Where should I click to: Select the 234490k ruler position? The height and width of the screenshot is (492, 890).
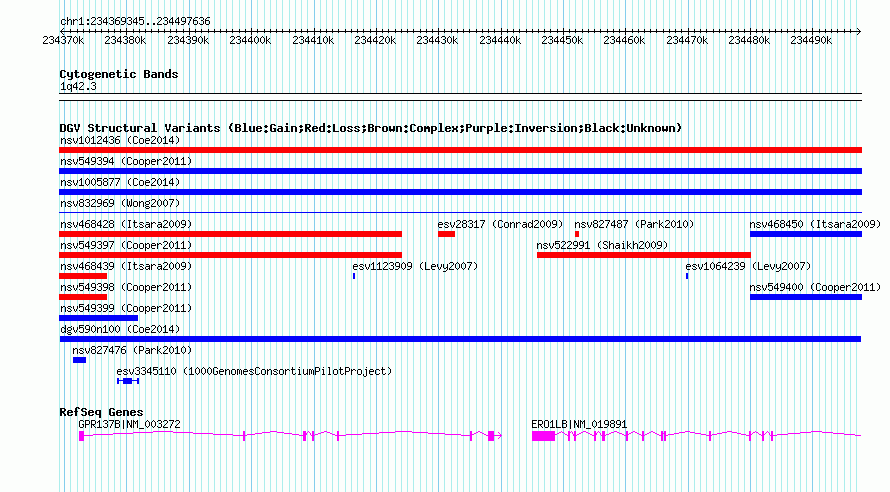click(x=811, y=40)
